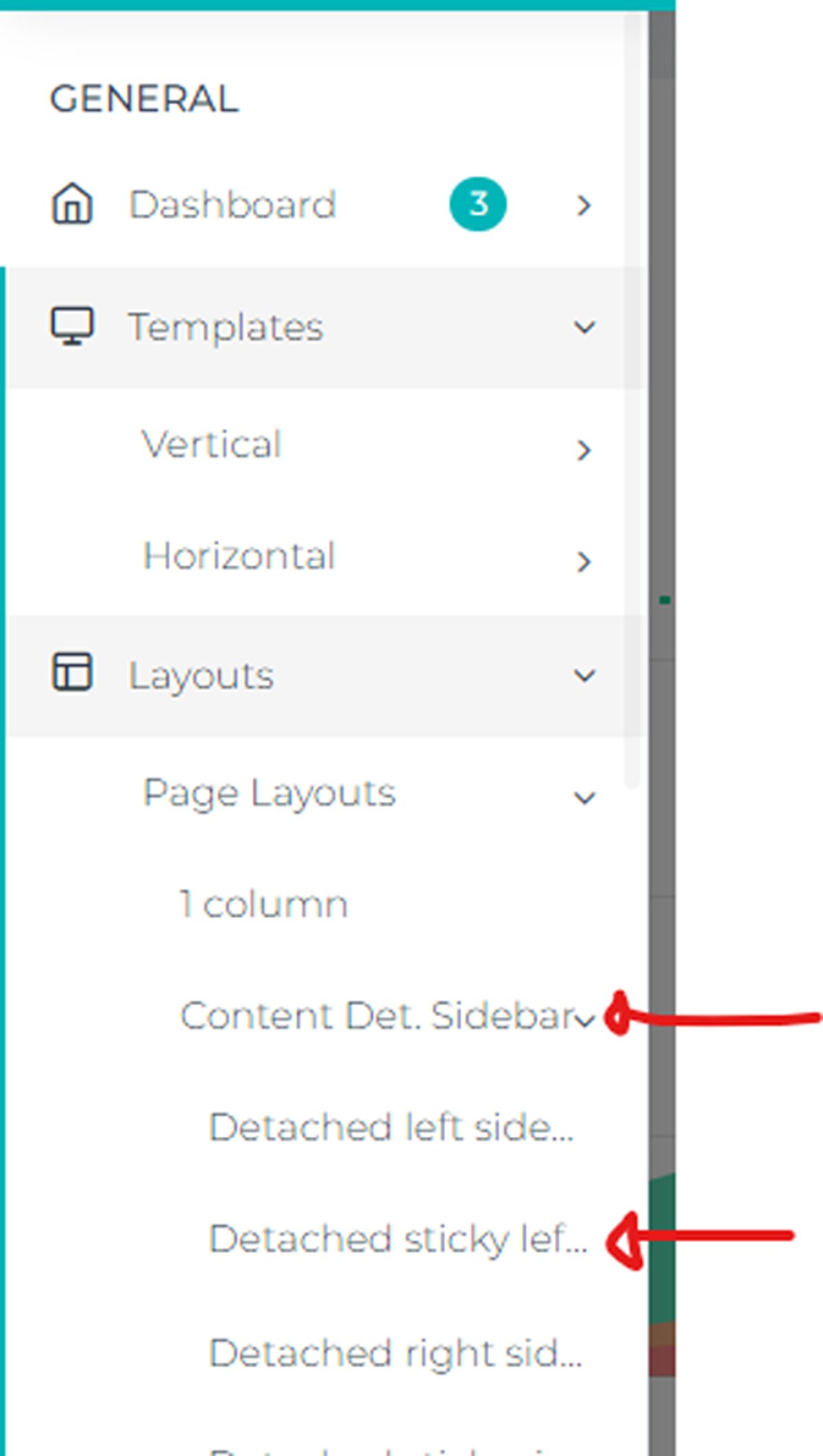The image size is (823, 1456).
Task: Collapse the Layouts section chevron
Action: pos(584,675)
